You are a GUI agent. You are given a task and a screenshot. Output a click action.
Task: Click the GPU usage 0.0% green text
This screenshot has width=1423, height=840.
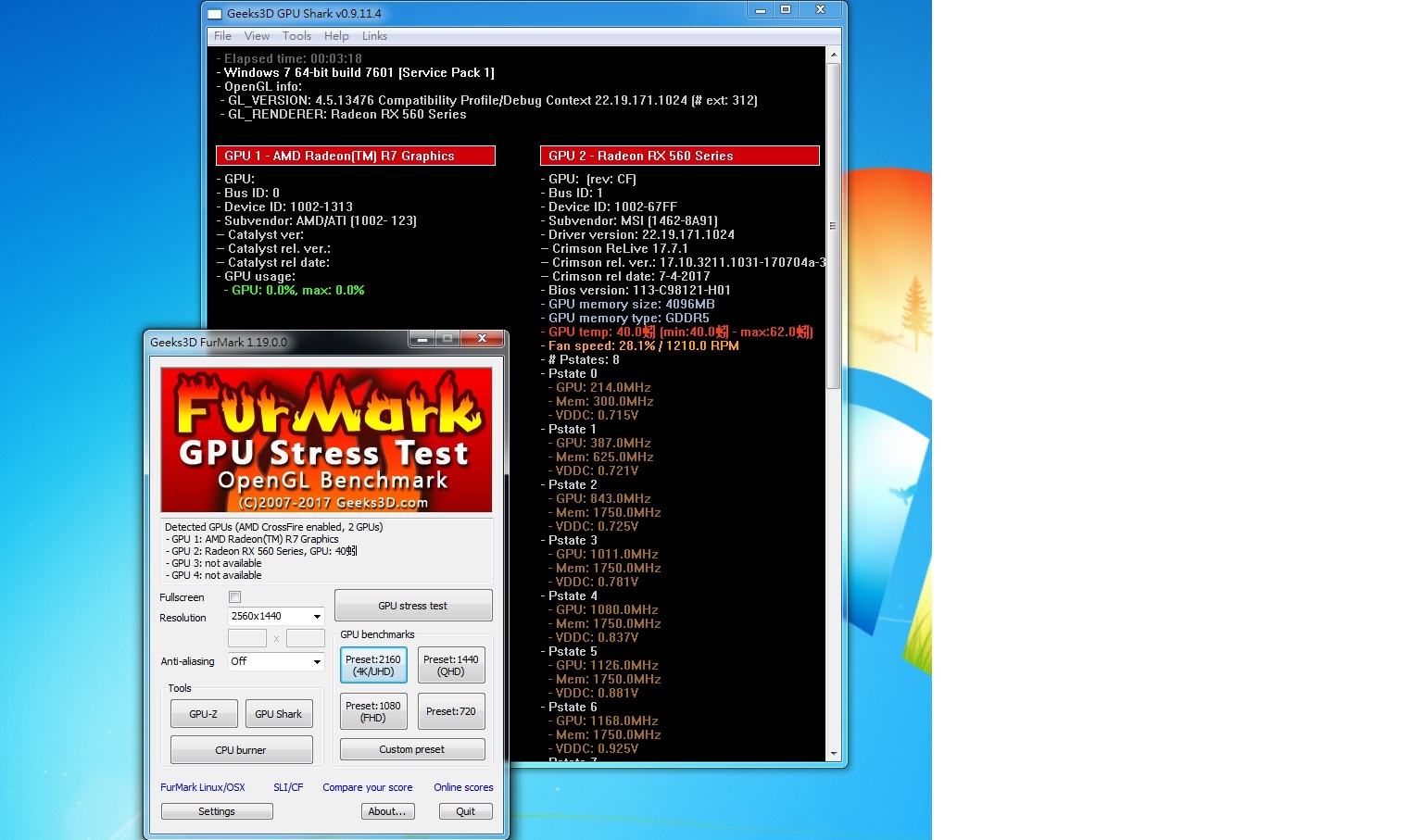pos(295,290)
